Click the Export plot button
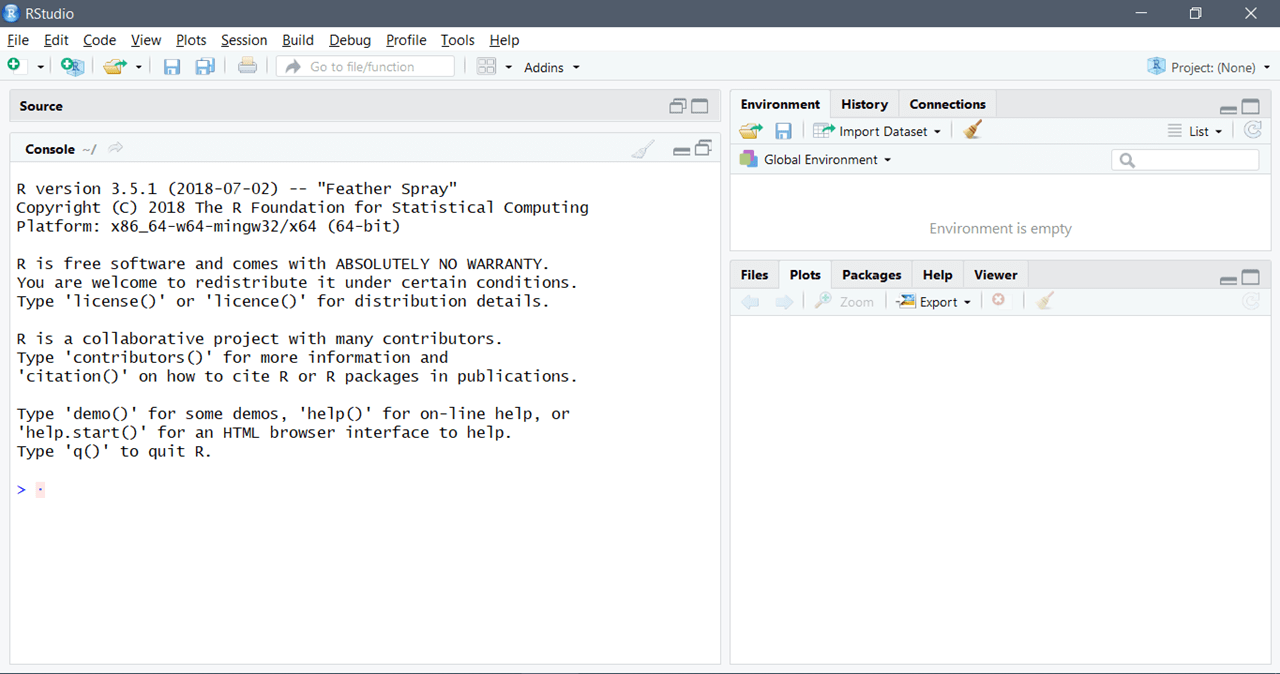 pos(934,302)
